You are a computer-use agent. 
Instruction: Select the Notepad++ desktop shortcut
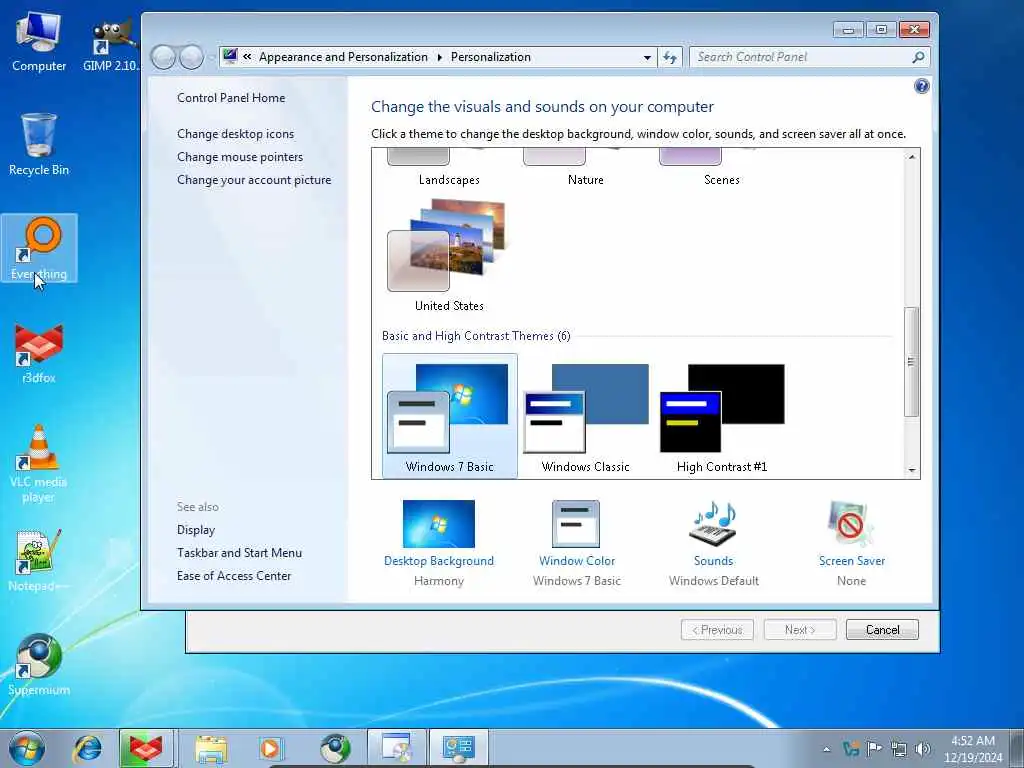39,560
